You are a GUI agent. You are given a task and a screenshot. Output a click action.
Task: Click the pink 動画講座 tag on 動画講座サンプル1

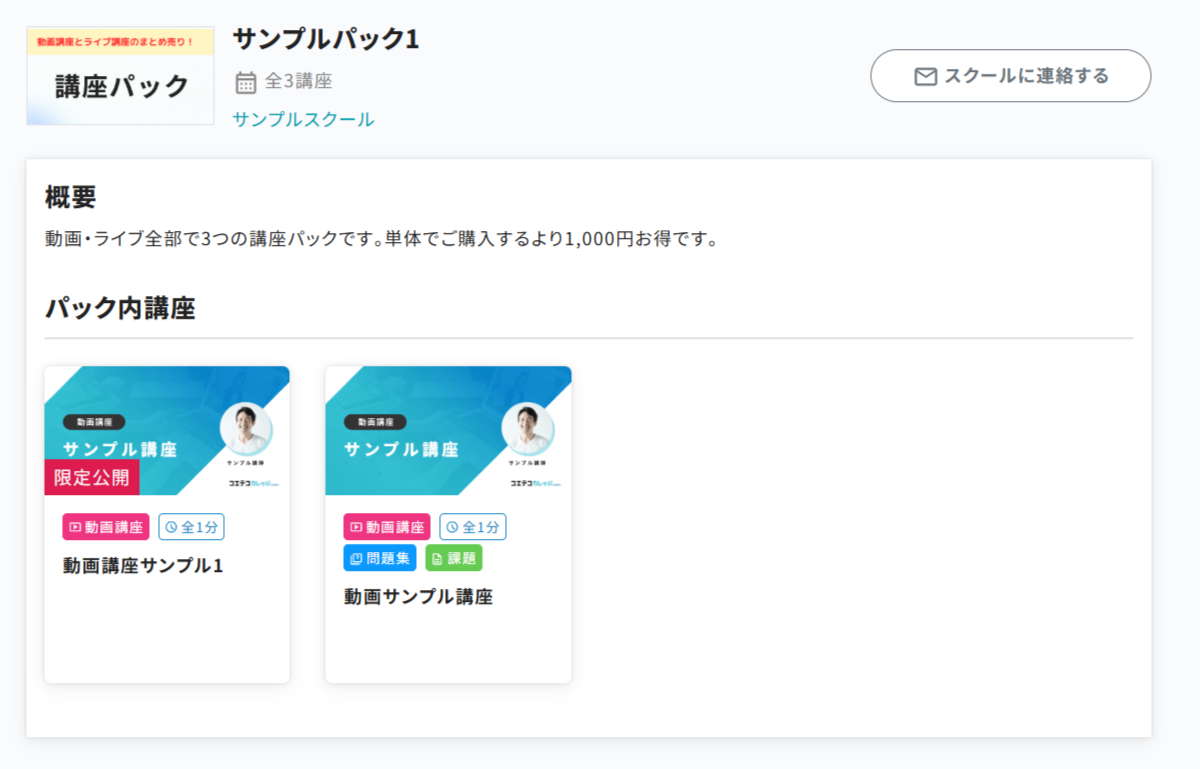point(105,527)
